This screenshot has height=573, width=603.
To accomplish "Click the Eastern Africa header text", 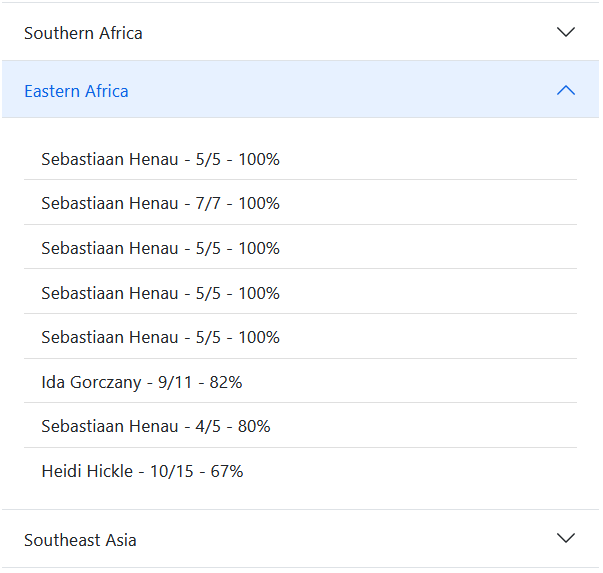I will pos(76,91).
